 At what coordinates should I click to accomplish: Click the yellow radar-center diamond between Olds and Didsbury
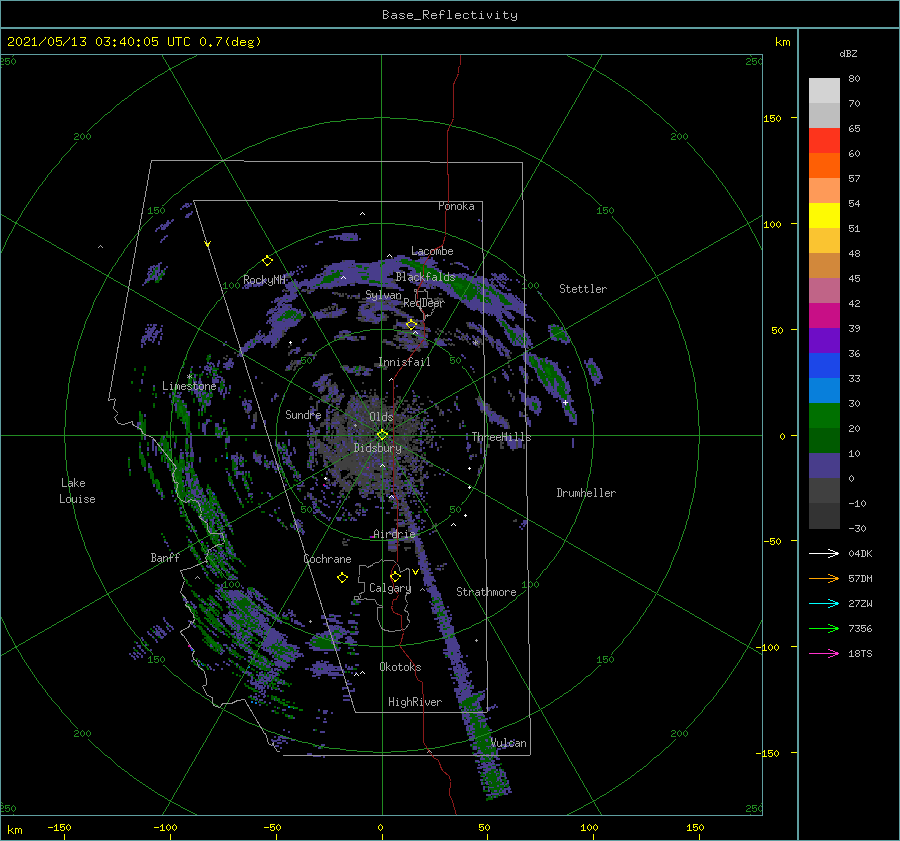tap(382, 435)
